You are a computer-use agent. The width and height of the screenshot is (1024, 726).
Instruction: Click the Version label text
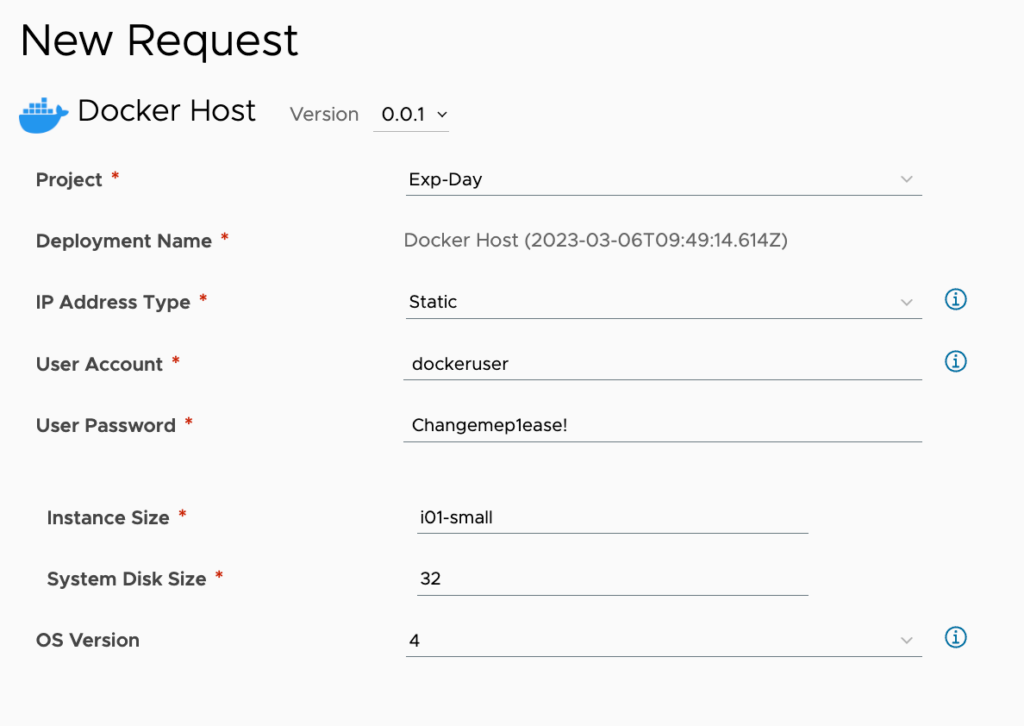pyautogui.click(x=323, y=114)
